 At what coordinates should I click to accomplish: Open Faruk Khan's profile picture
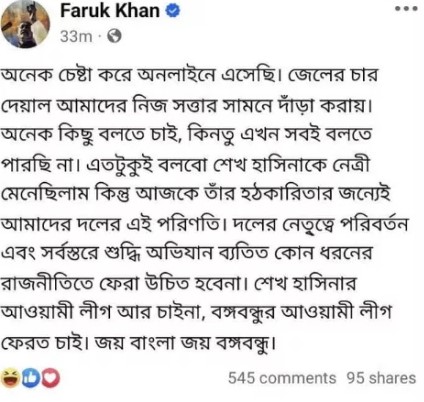pos(26,23)
